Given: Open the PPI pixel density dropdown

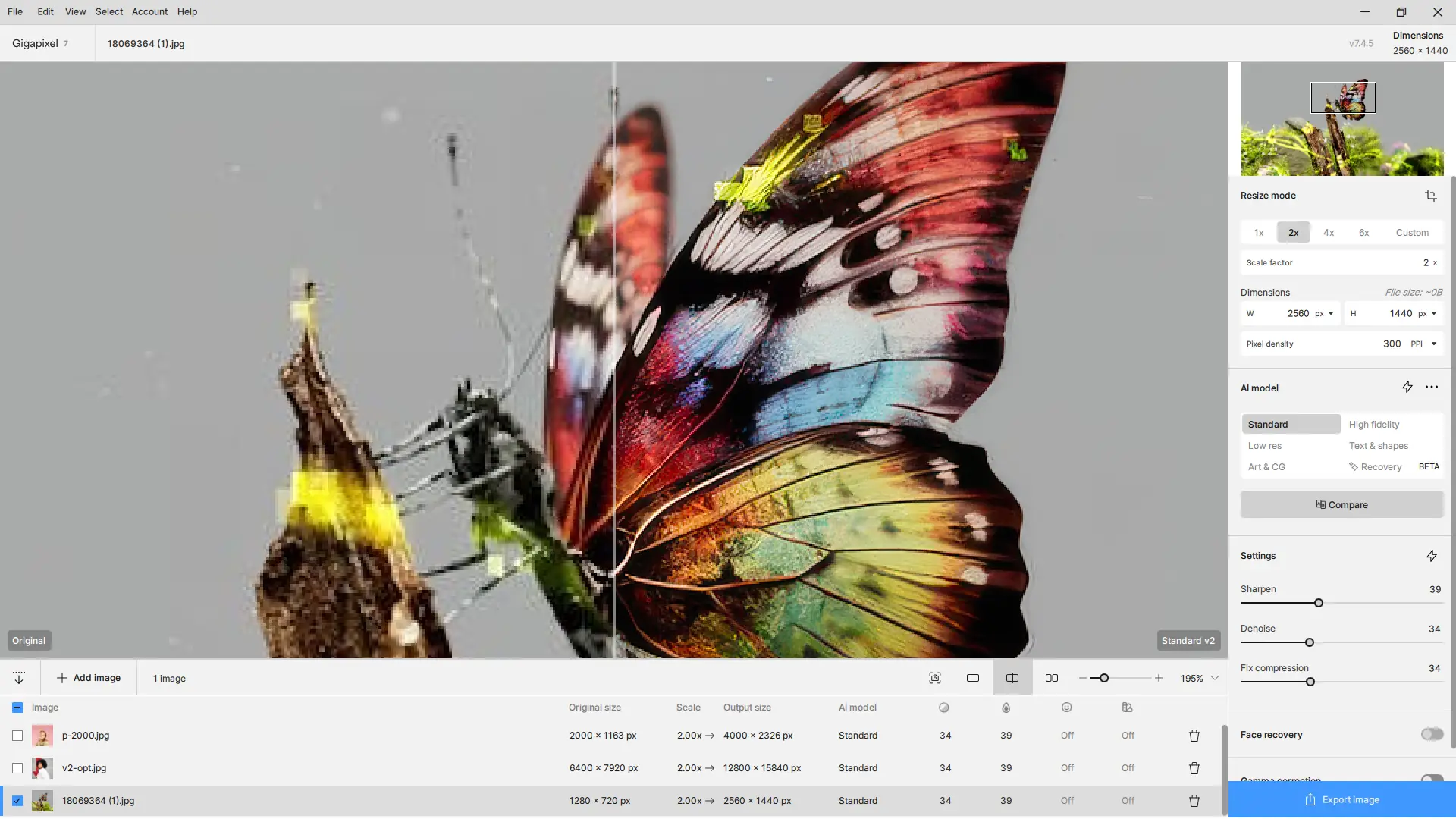Looking at the screenshot, I should [x=1423, y=344].
